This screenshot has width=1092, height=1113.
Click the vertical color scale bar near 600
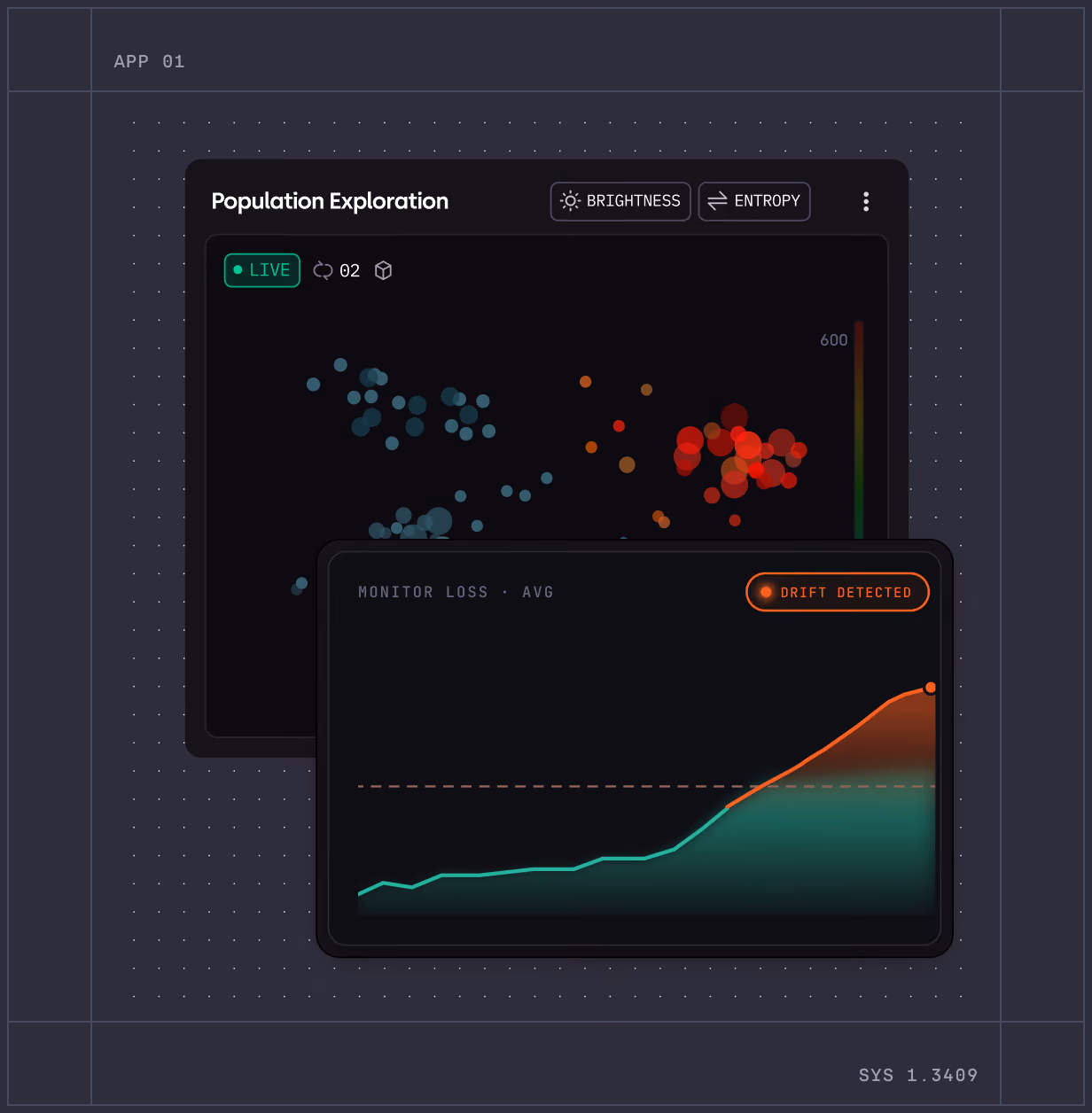pyautogui.click(x=858, y=429)
